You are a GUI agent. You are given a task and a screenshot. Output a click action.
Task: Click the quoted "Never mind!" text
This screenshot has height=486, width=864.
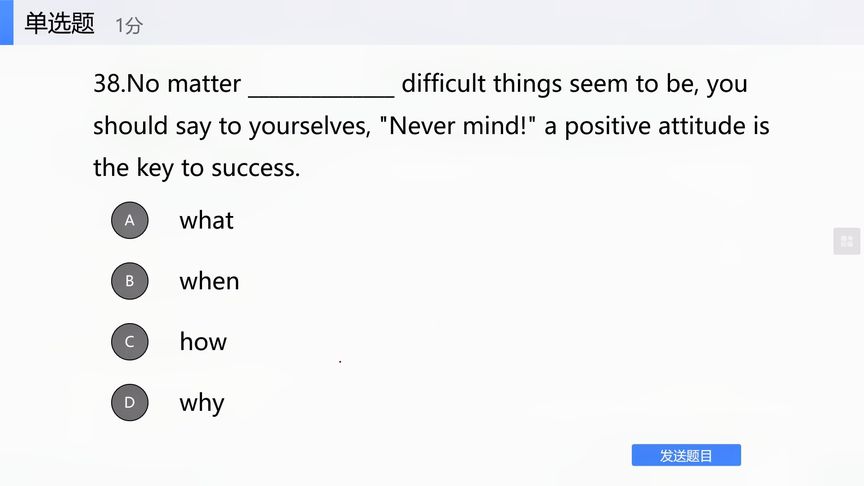458,126
